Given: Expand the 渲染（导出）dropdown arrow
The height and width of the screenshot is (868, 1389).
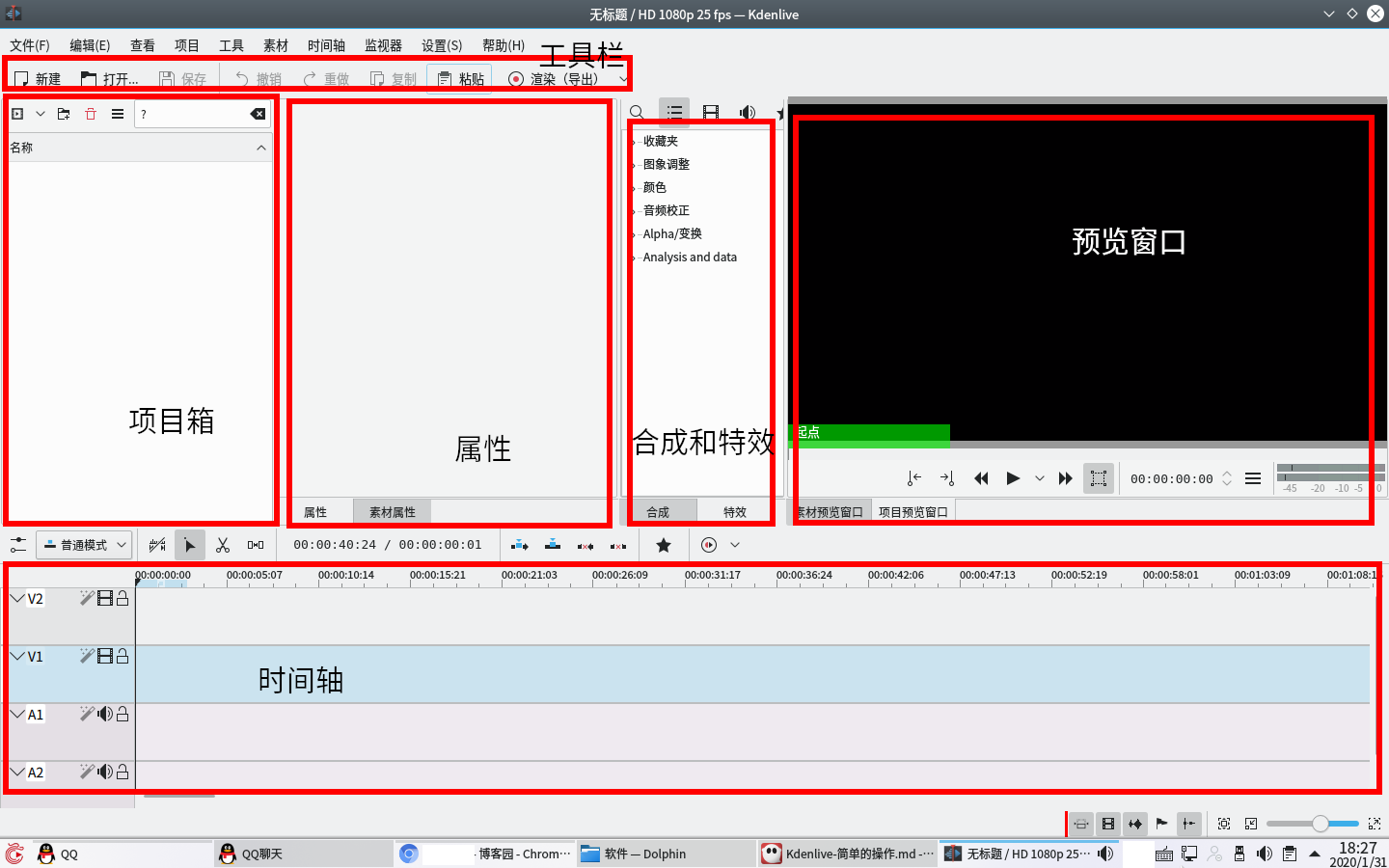Looking at the screenshot, I should 623,79.
